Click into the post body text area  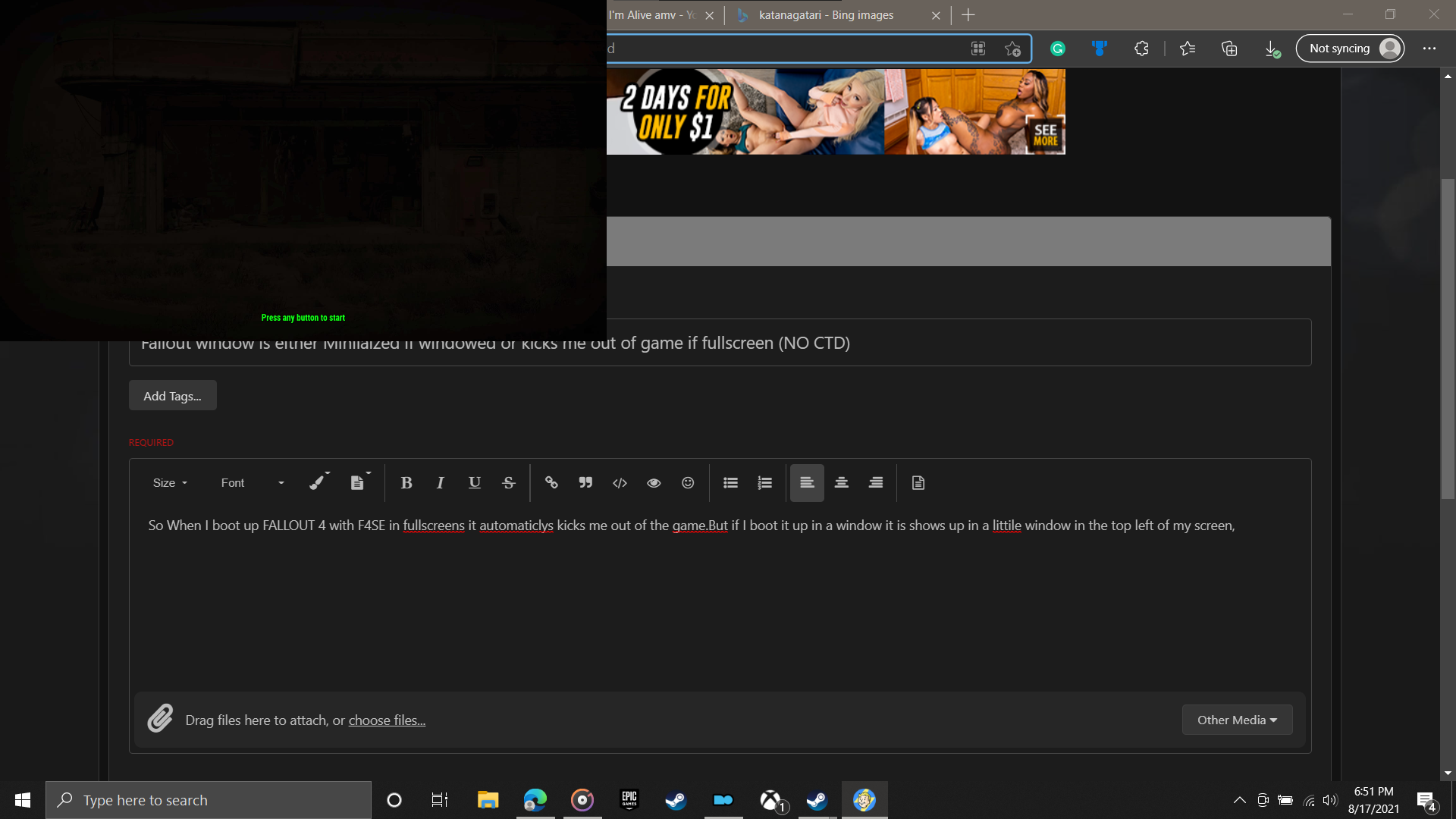click(720, 599)
